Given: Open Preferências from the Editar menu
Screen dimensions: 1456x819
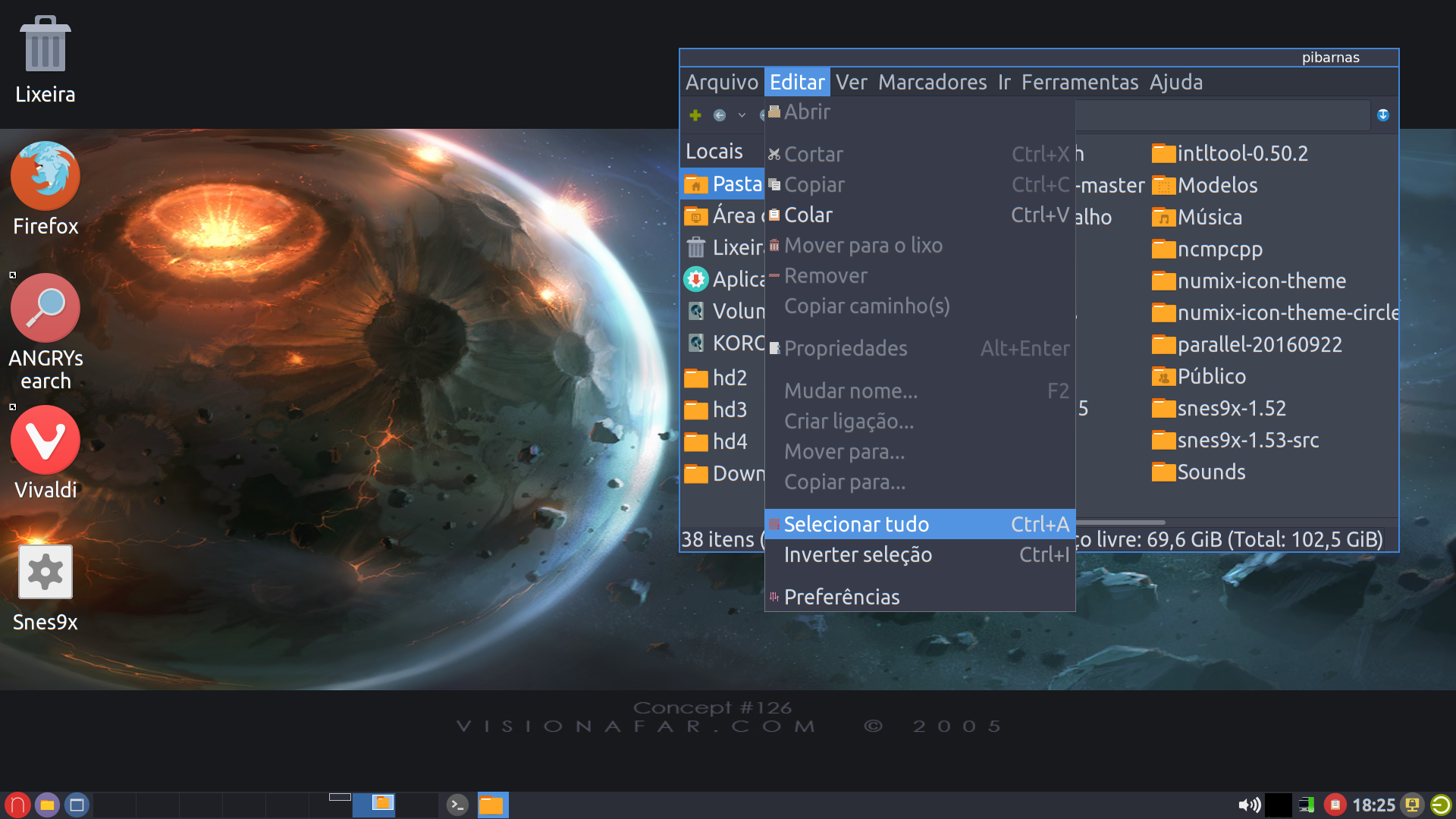Looking at the screenshot, I should (x=920, y=597).
